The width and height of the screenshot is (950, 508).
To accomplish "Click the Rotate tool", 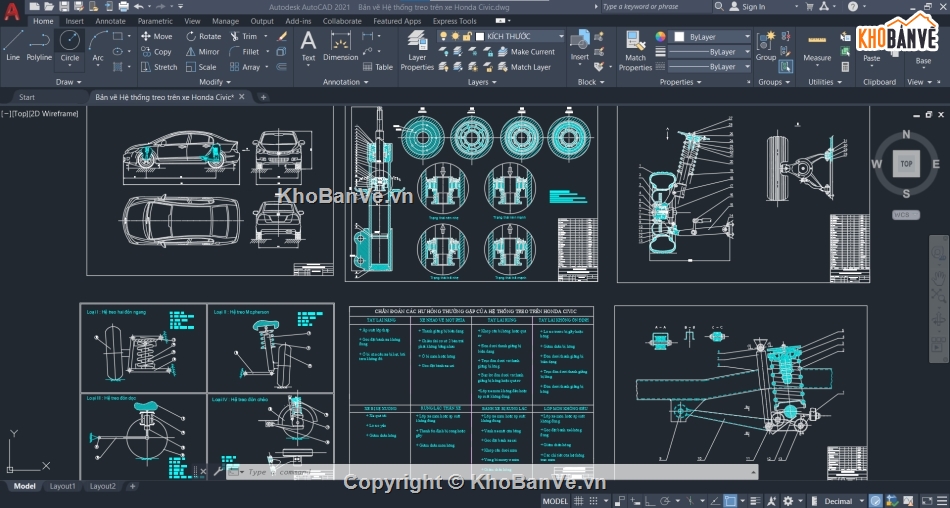I will (x=204, y=36).
